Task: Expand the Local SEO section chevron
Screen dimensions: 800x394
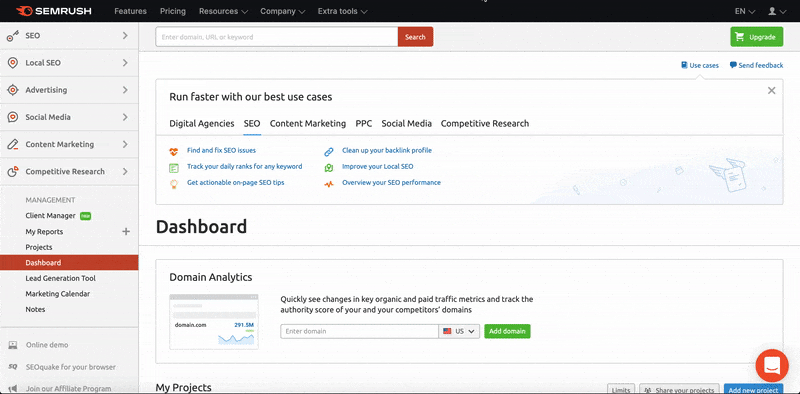Action: coord(125,63)
